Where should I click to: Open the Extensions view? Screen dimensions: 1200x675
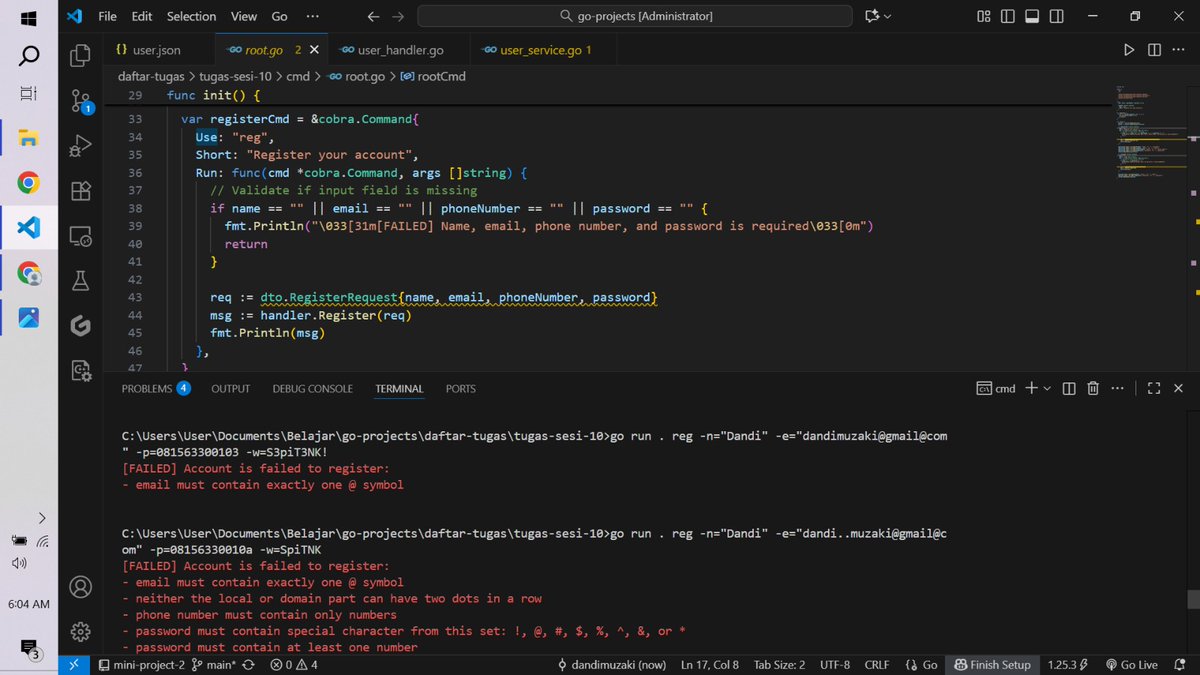pos(81,191)
